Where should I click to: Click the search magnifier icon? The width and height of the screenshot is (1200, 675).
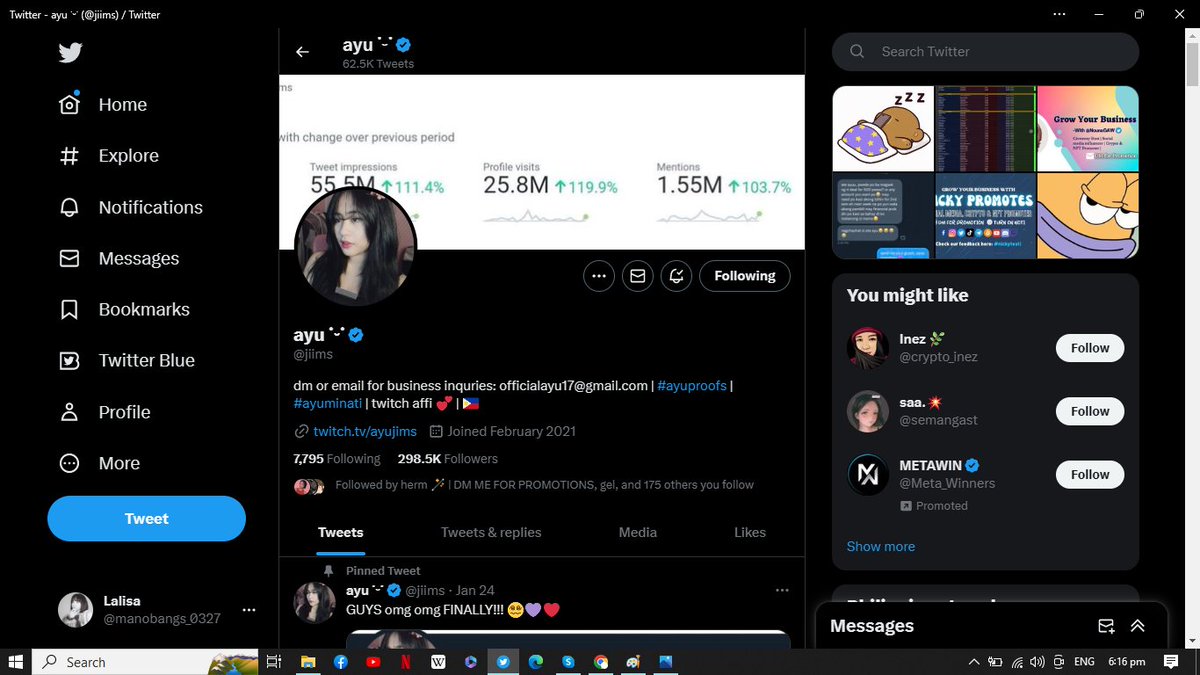(857, 52)
